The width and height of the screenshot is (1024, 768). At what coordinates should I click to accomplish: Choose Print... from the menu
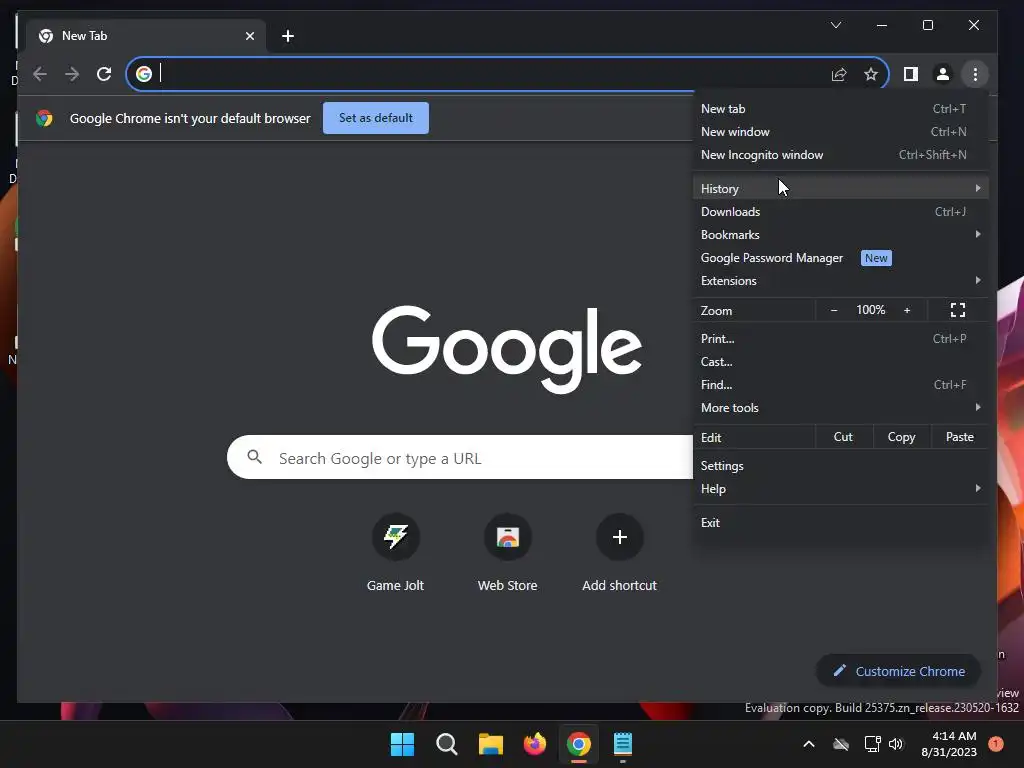pyautogui.click(x=841, y=339)
